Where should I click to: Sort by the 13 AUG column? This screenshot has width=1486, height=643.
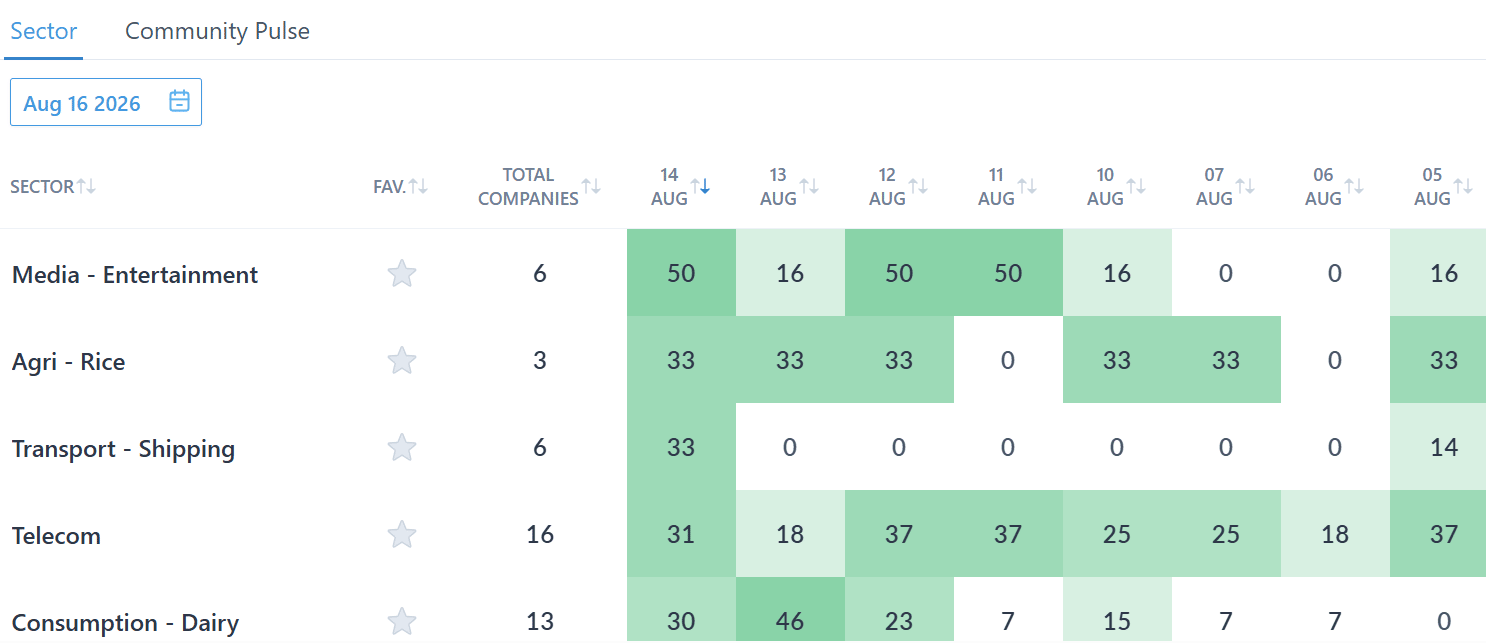tap(809, 186)
